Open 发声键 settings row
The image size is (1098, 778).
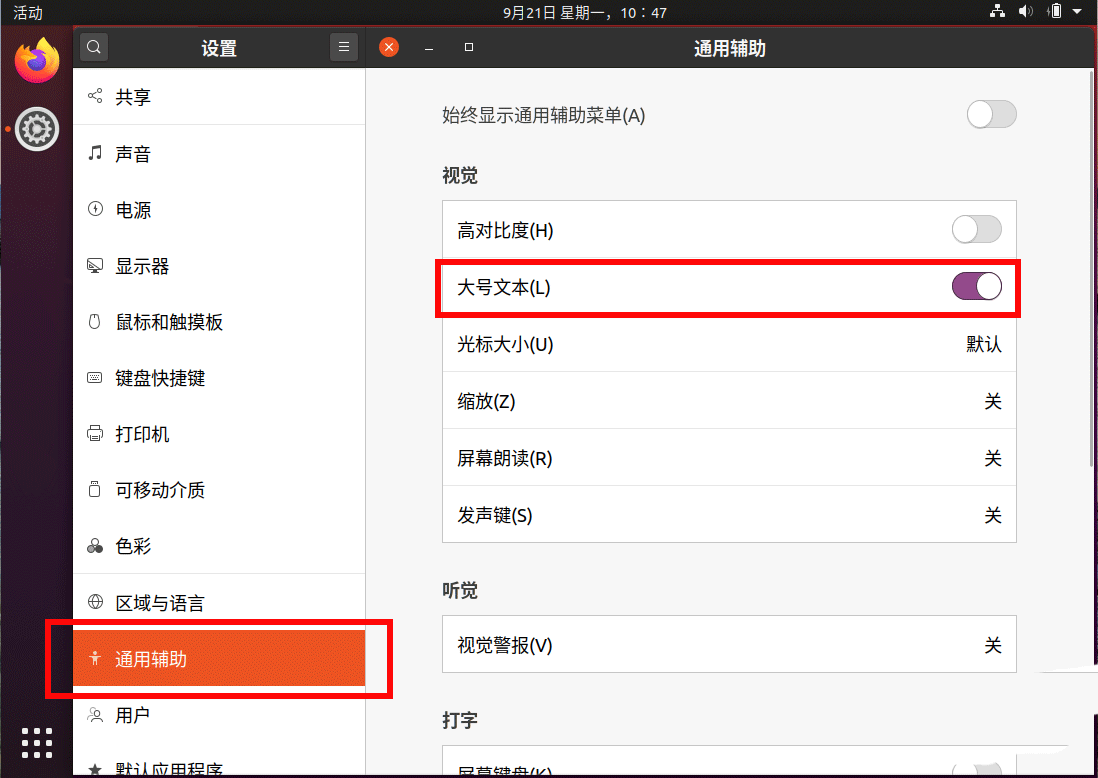pos(728,515)
